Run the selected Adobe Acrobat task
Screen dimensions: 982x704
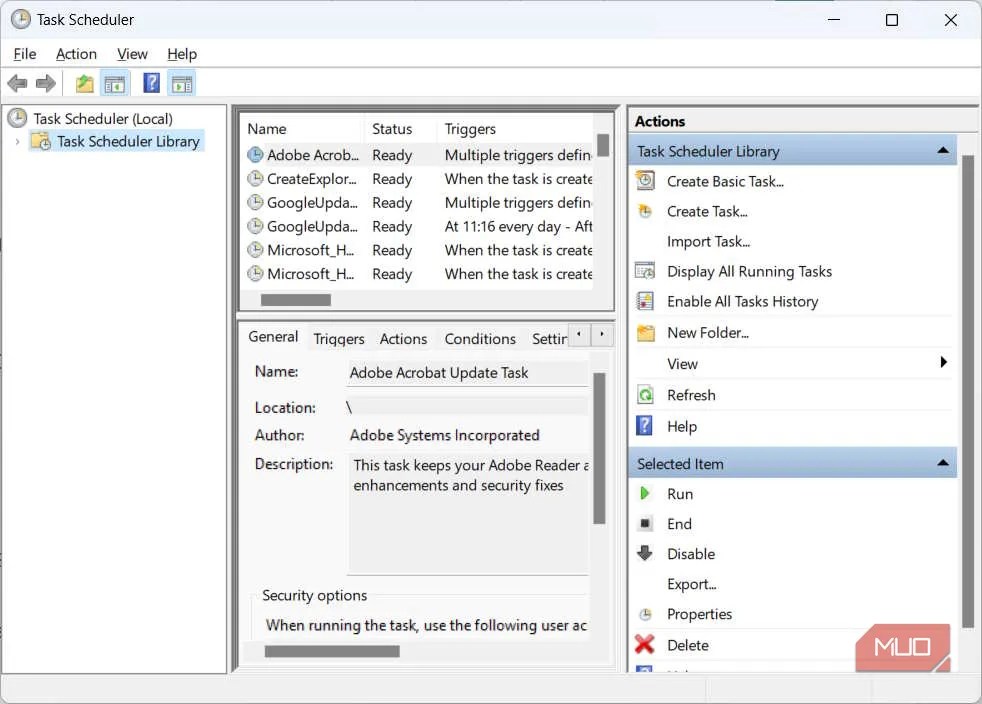pos(679,493)
